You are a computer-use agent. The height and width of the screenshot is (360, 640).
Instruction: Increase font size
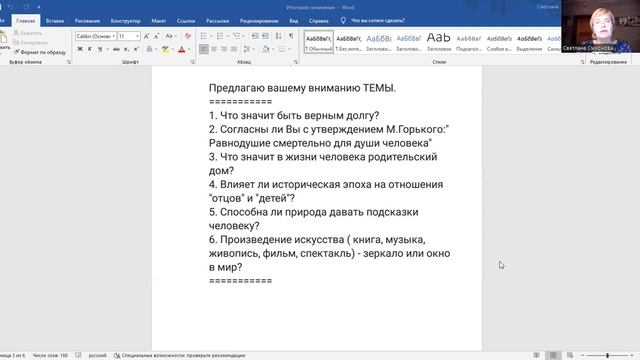tap(147, 36)
